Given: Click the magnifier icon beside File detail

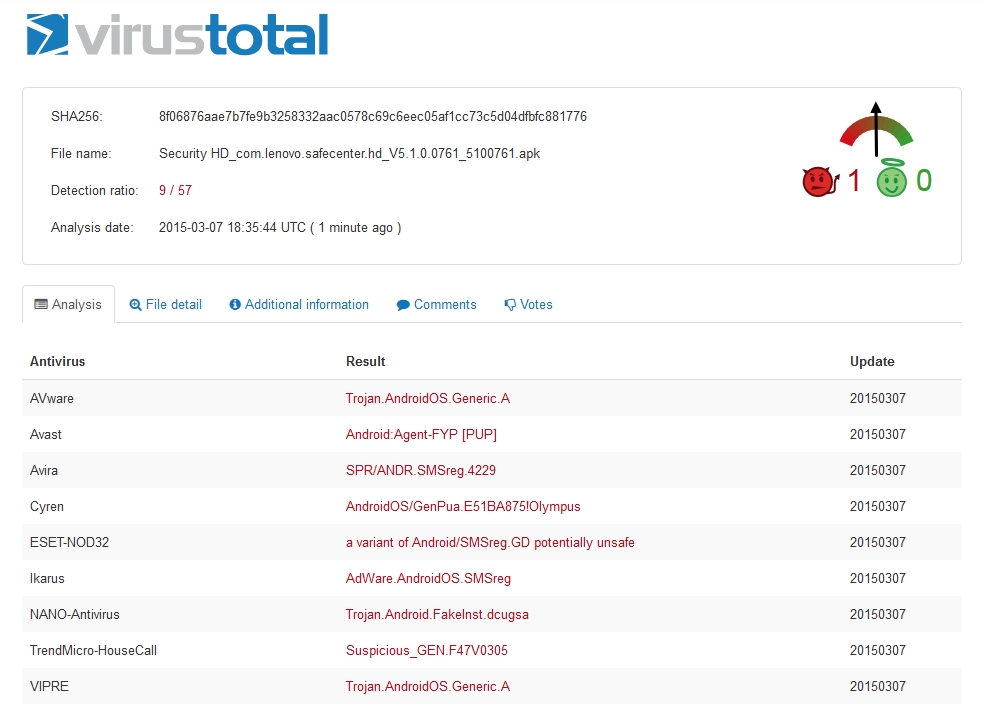Looking at the screenshot, I should [x=135, y=305].
